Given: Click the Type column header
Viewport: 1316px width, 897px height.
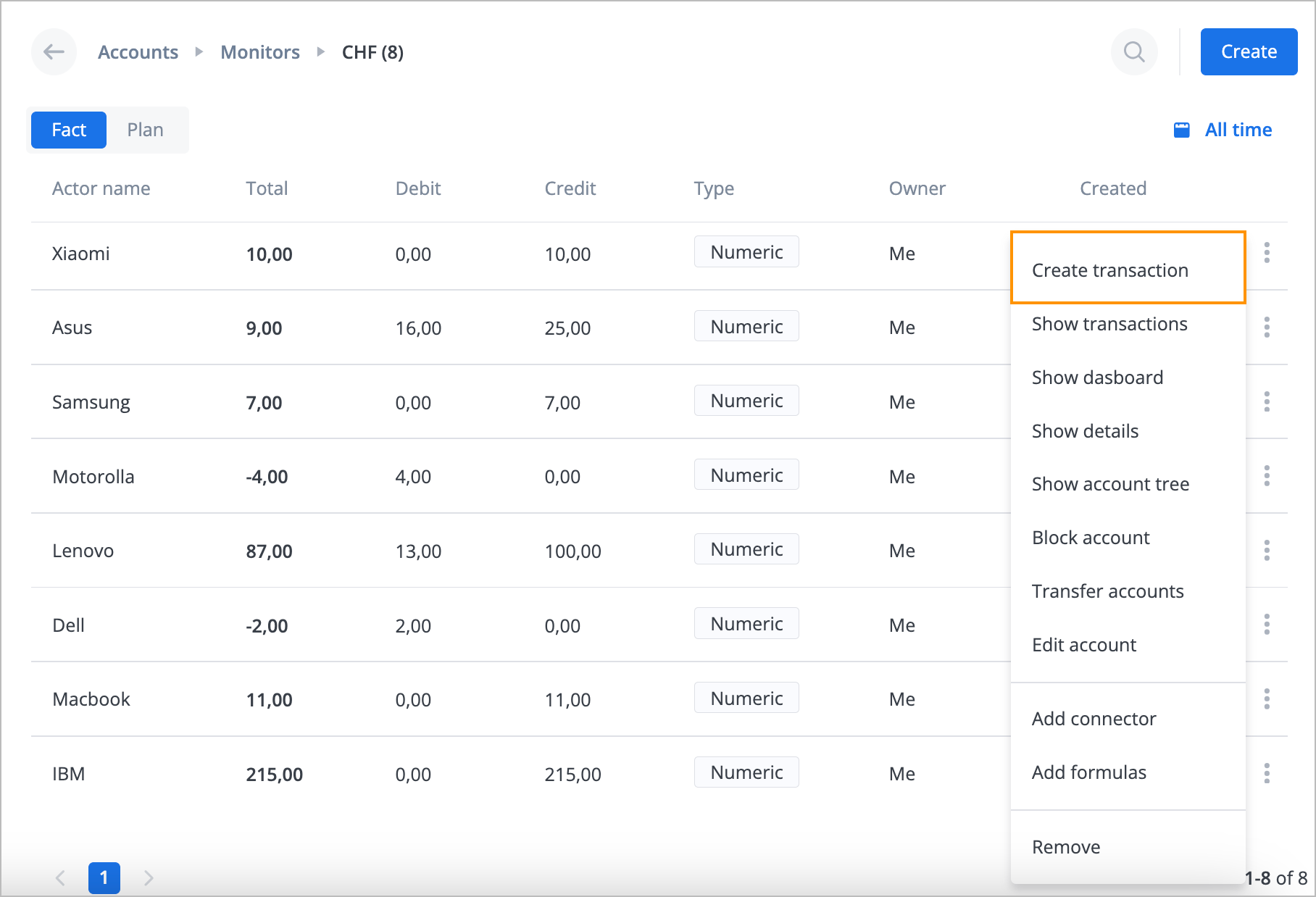Looking at the screenshot, I should pyautogui.click(x=714, y=189).
